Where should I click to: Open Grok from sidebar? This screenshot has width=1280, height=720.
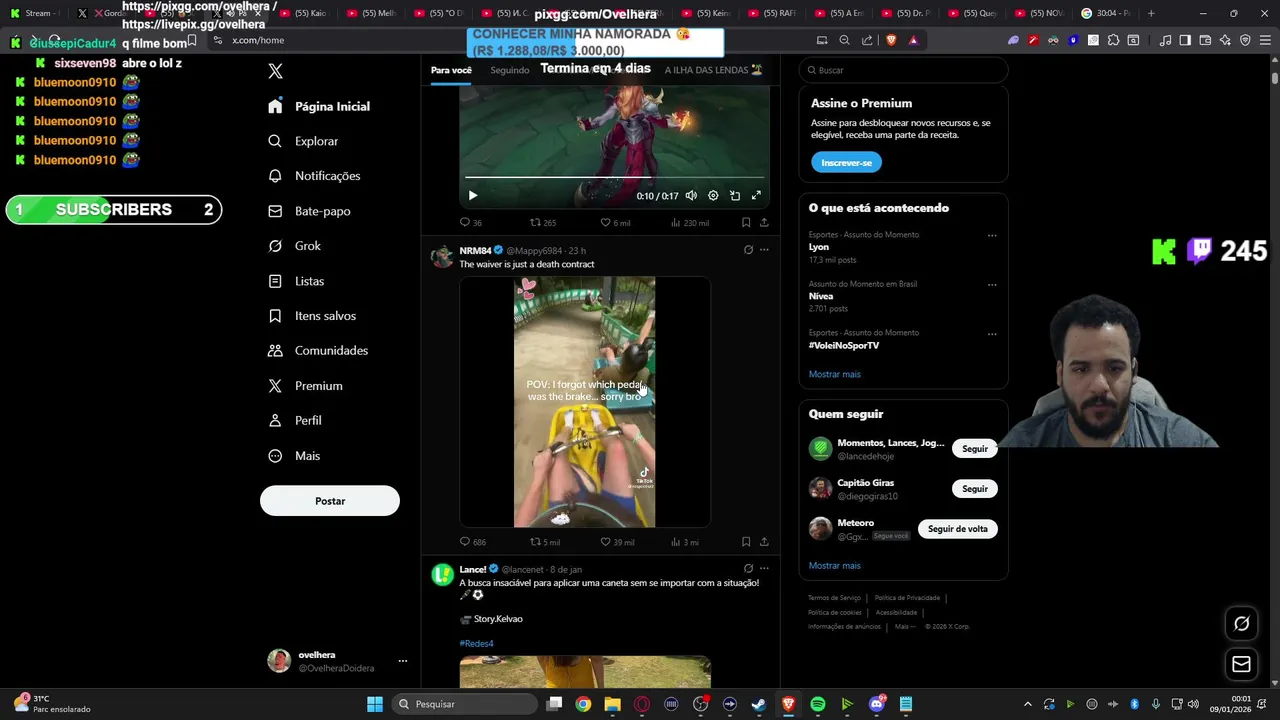[294, 246]
